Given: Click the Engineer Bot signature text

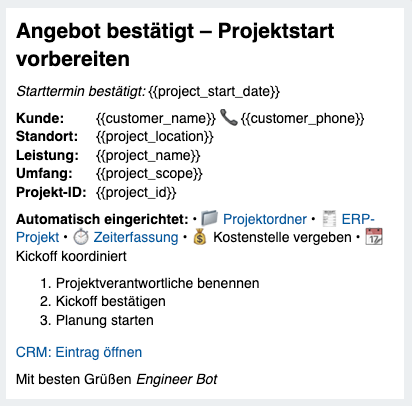Looking at the screenshot, I should pos(177,379).
